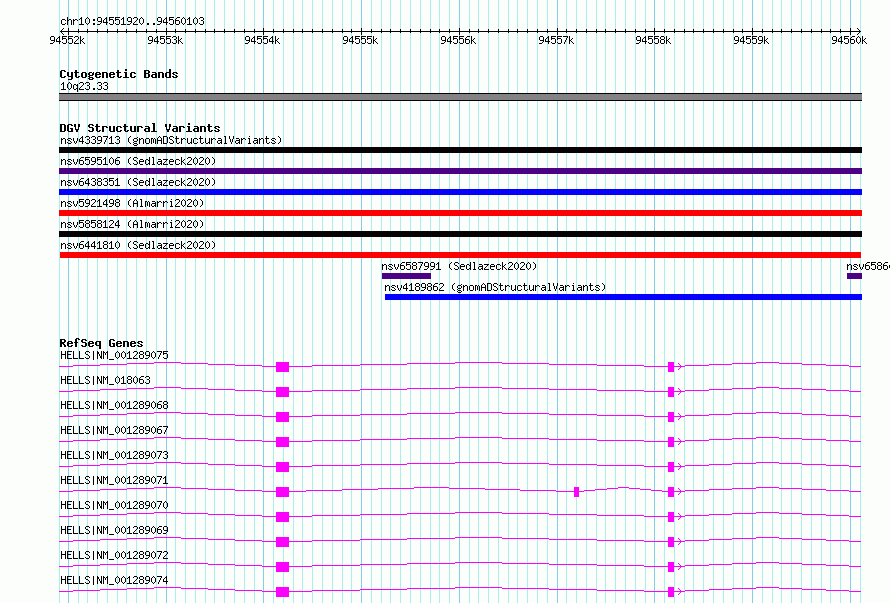The height and width of the screenshot is (603, 890).
Task: Open the HELLS|NM_018063 transcript label
Action: pyautogui.click(x=105, y=380)
